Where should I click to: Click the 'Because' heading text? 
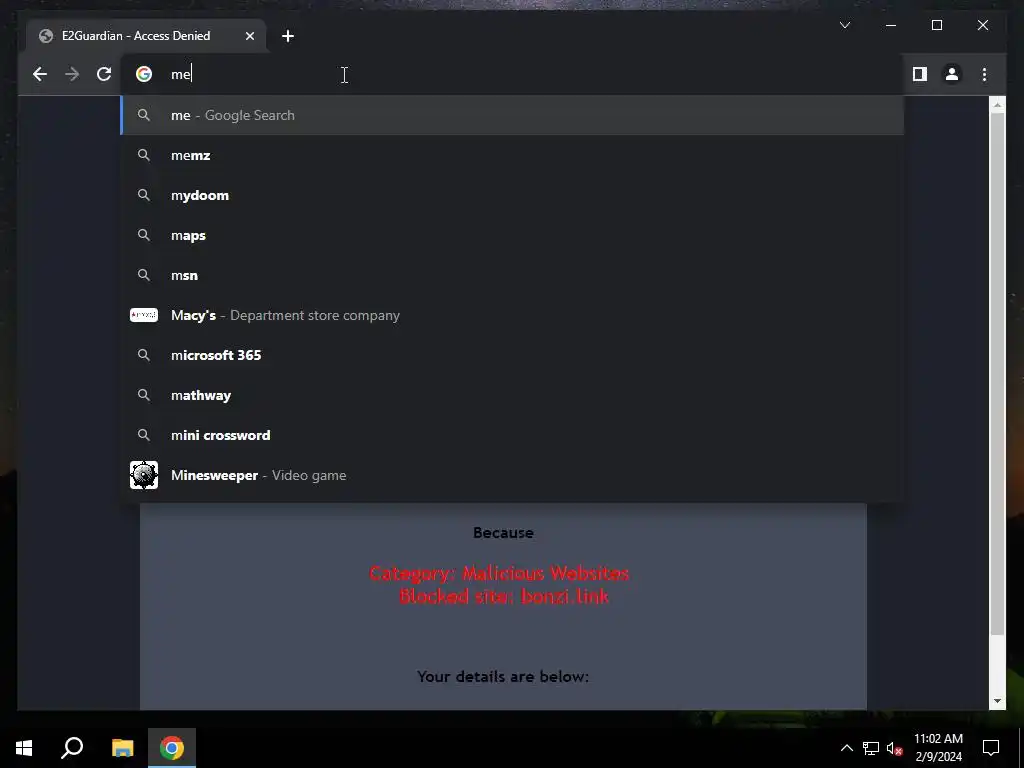click(503, 533)
